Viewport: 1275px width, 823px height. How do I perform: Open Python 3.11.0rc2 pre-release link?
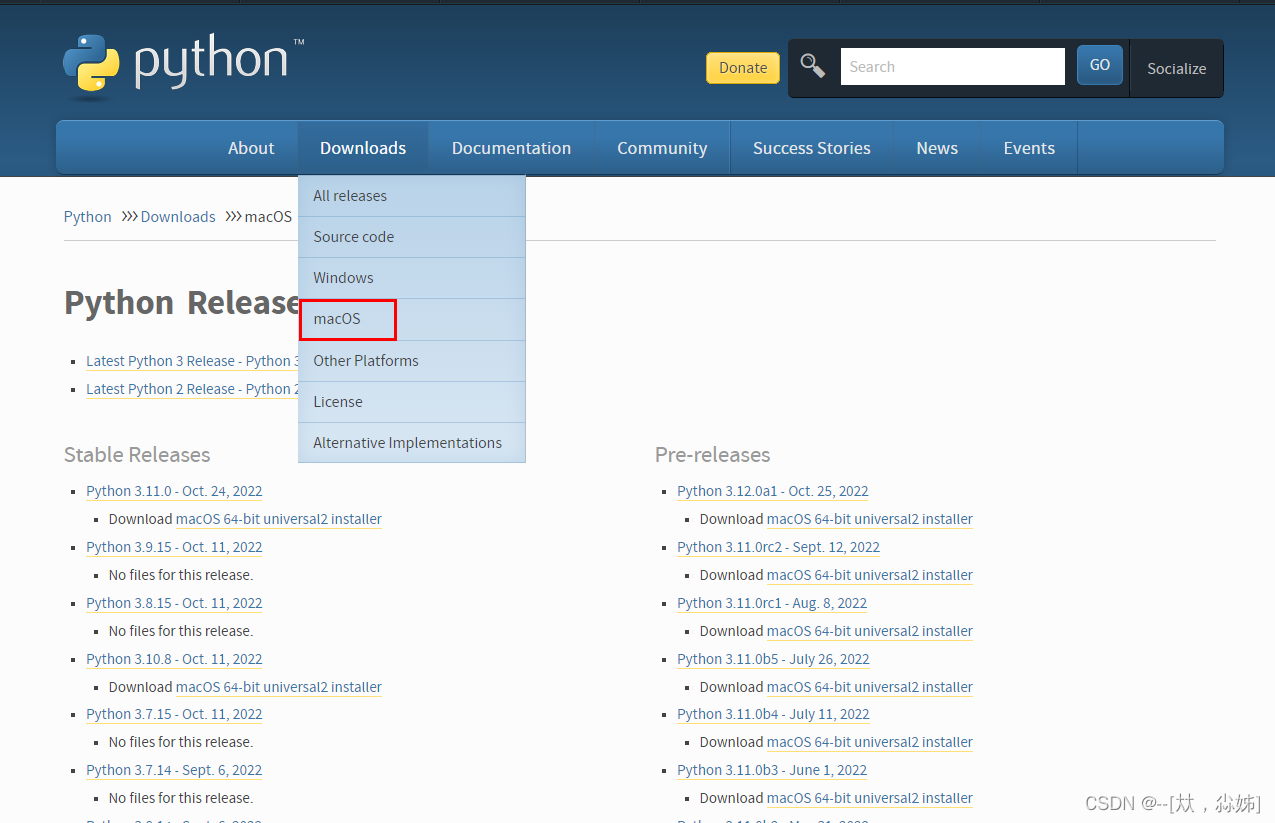(778, 547)
